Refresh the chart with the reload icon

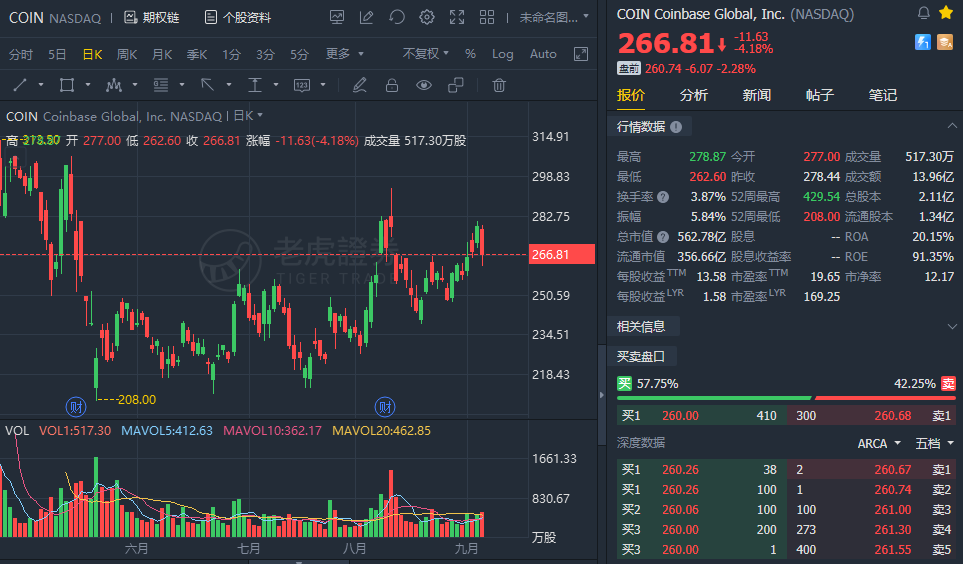(397, 17)
